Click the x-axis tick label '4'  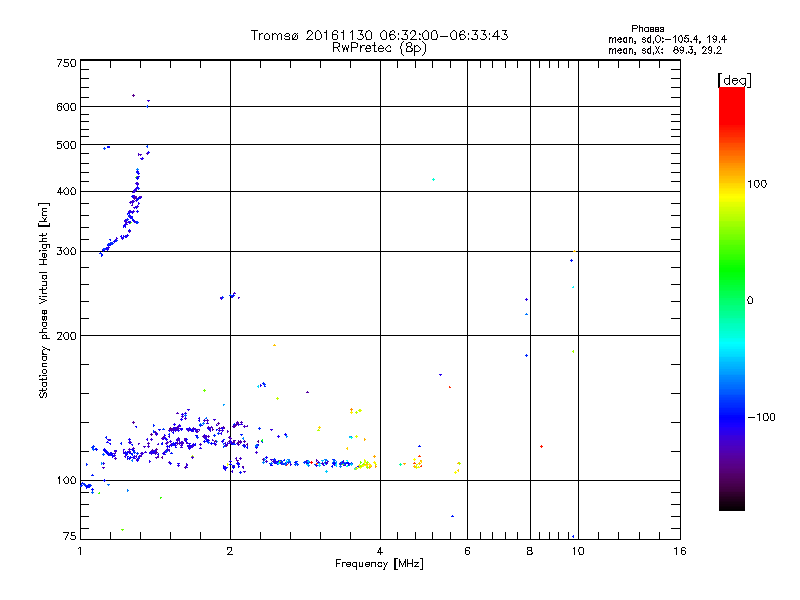[x=380, y=551]
